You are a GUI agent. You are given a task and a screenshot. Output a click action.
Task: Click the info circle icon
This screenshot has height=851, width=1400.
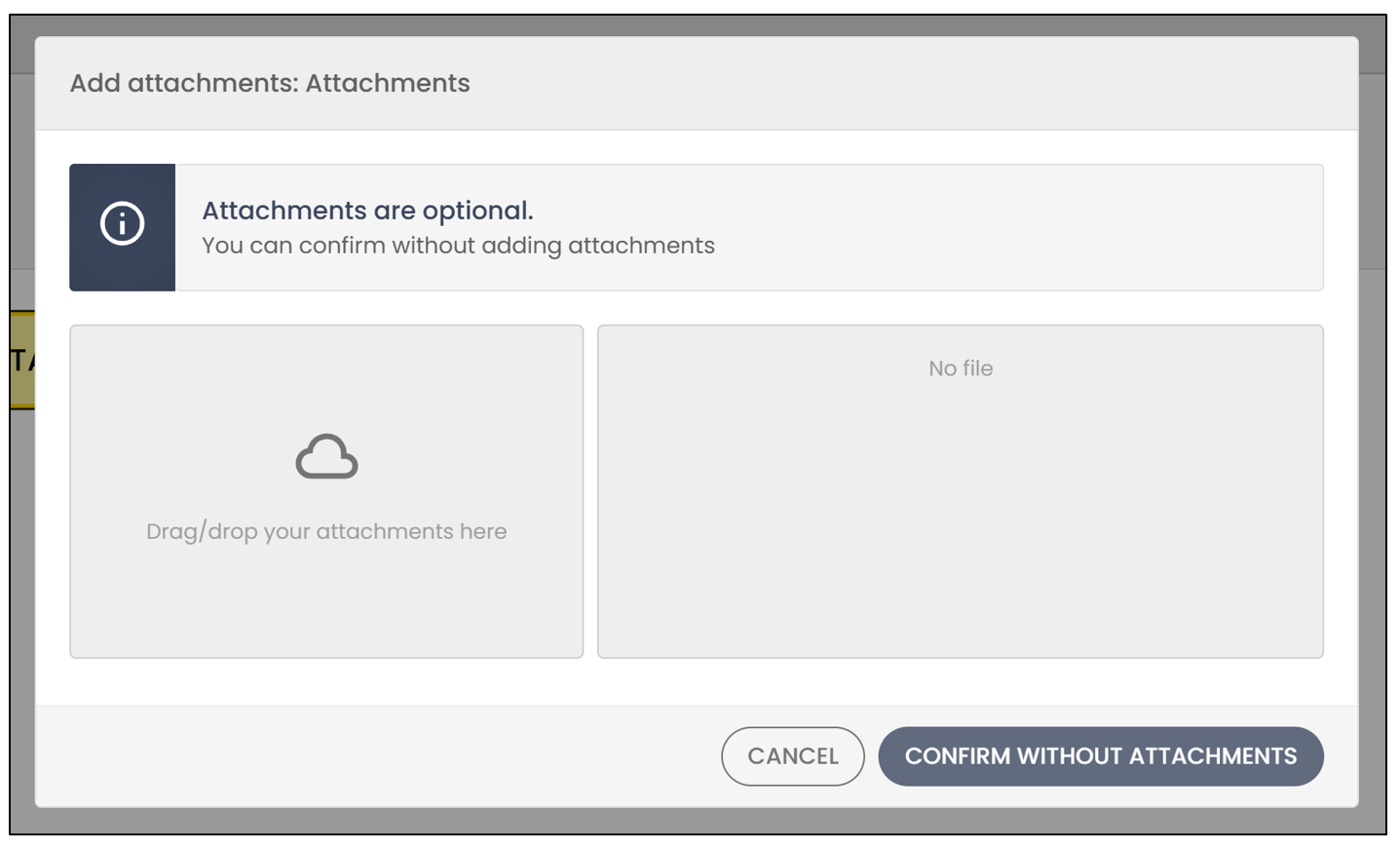[123, 223]
